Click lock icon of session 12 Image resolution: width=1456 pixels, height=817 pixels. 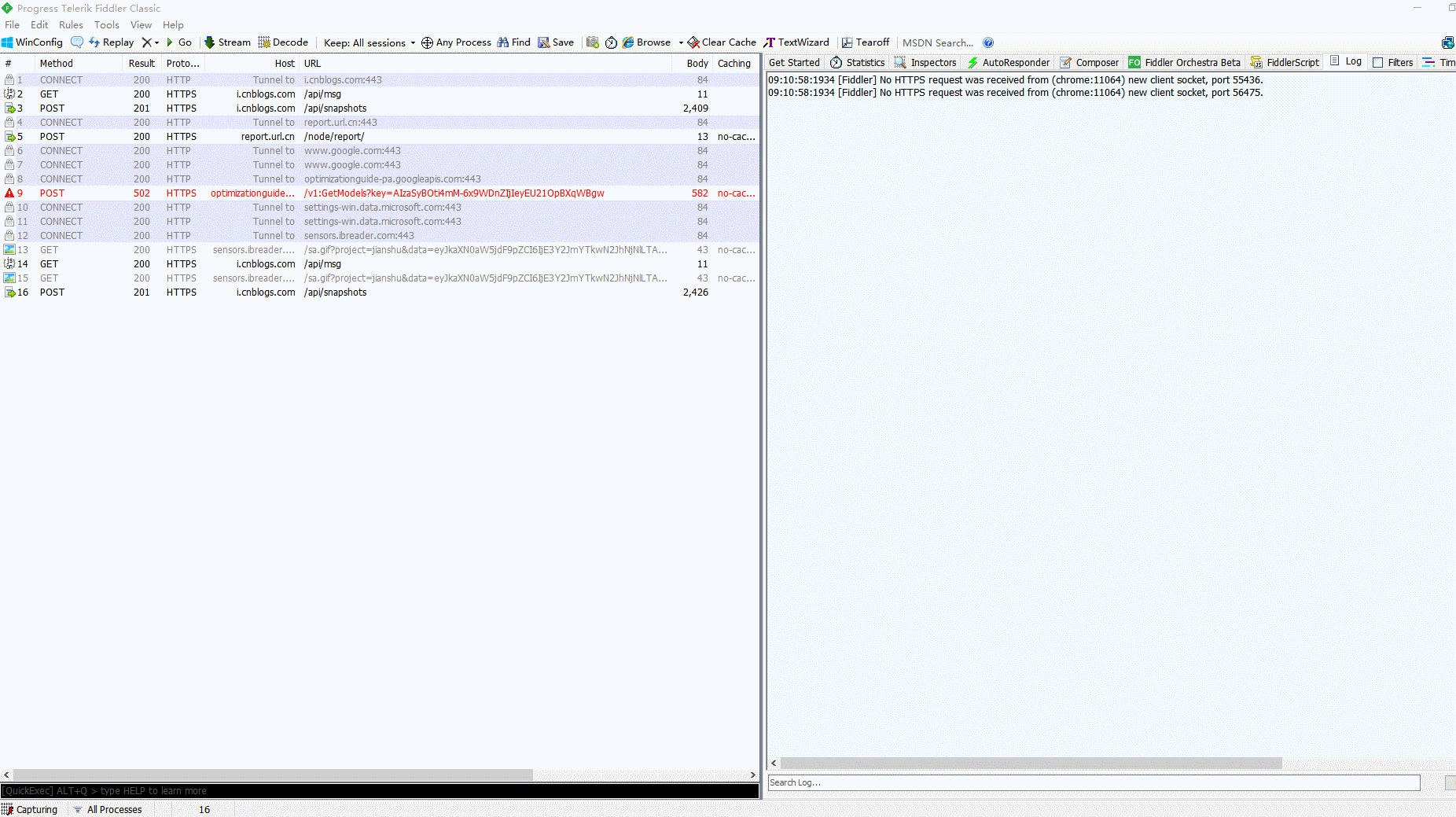coord(9,236)
